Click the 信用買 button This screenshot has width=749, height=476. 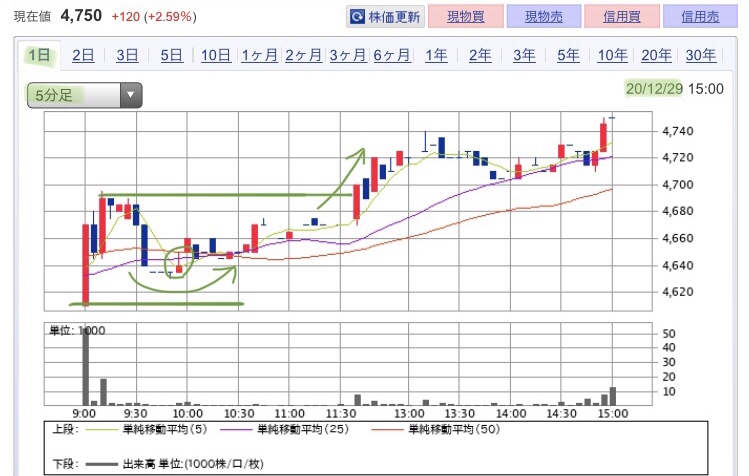[x=622, y=17]
